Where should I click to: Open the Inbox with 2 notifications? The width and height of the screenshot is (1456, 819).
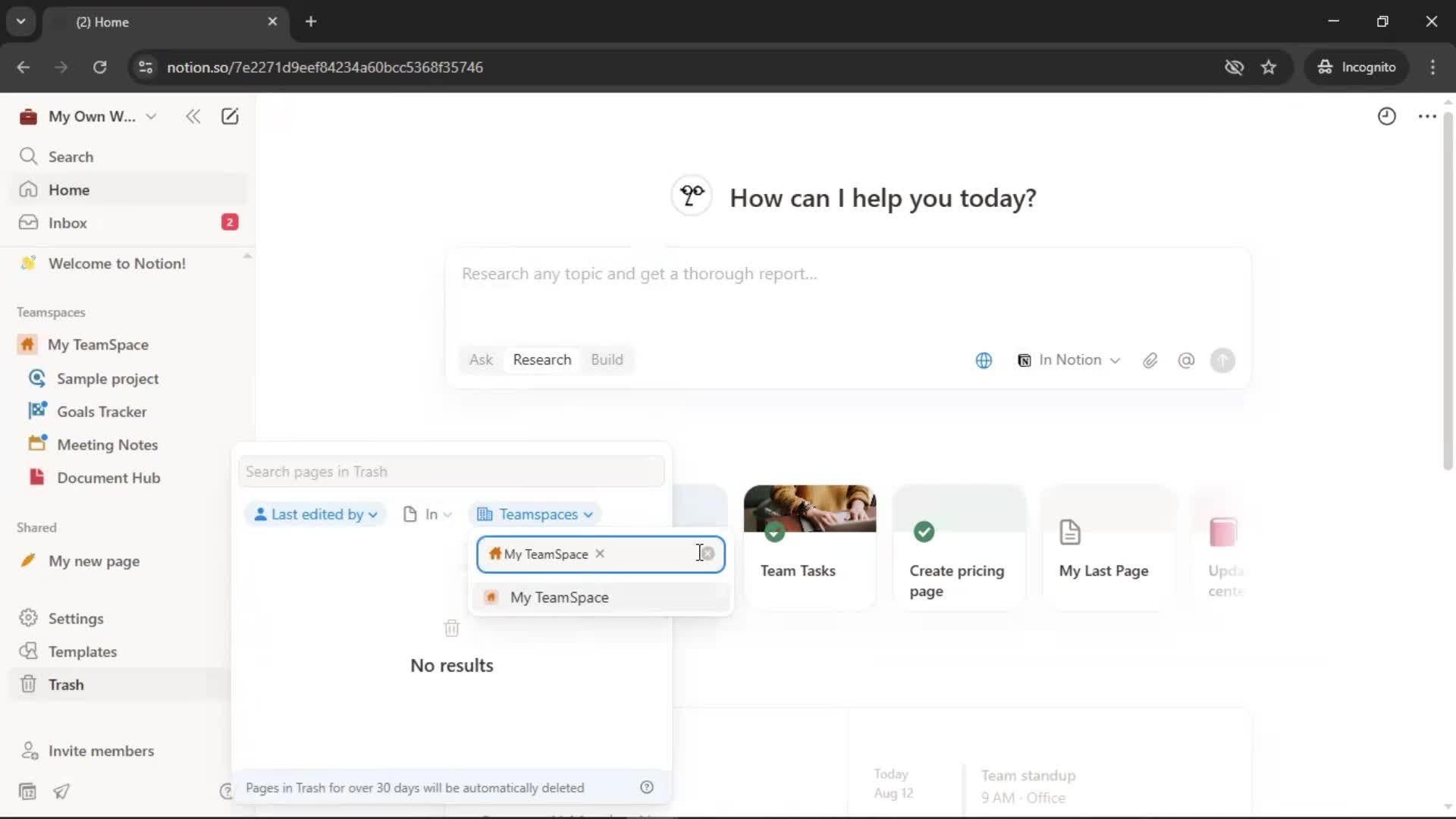click(127, 222)
